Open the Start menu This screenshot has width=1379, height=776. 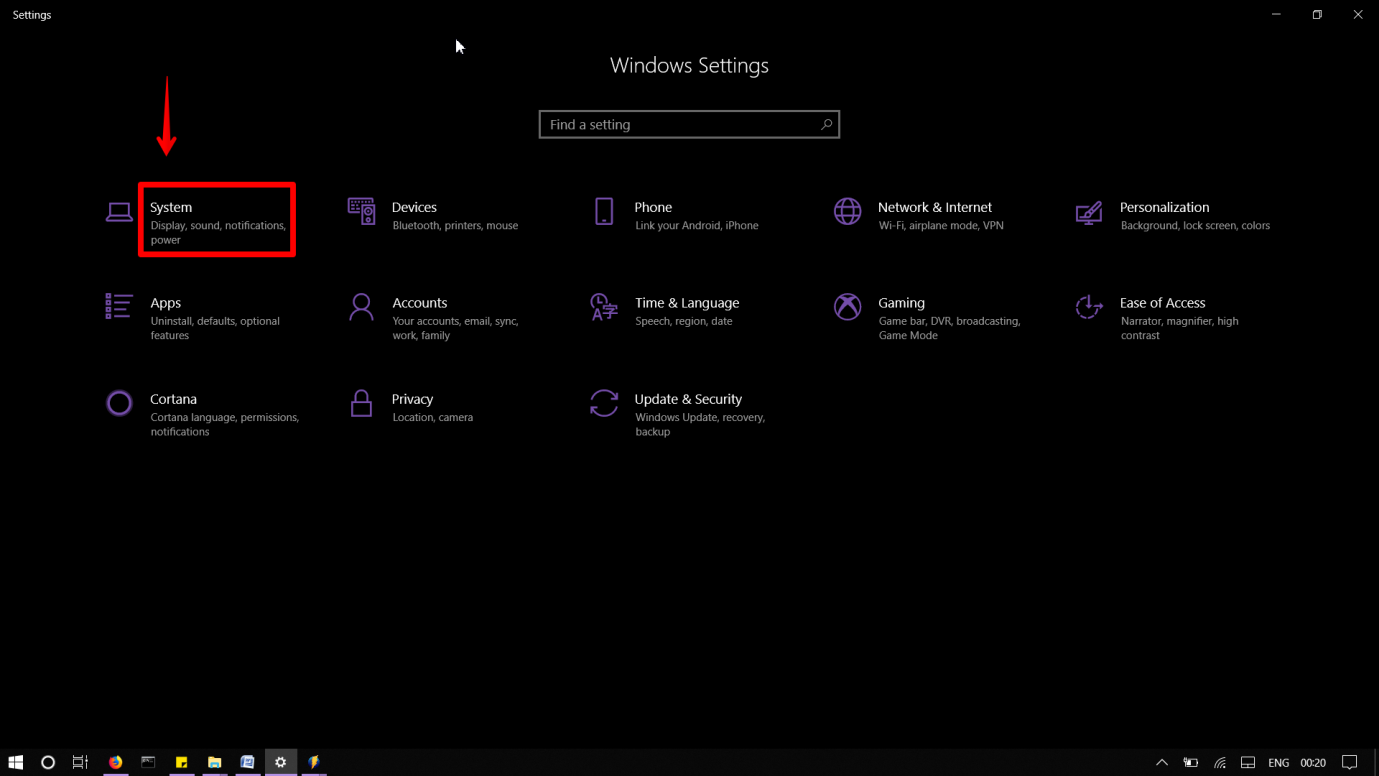pyautogui.click(x=15, y=762)
